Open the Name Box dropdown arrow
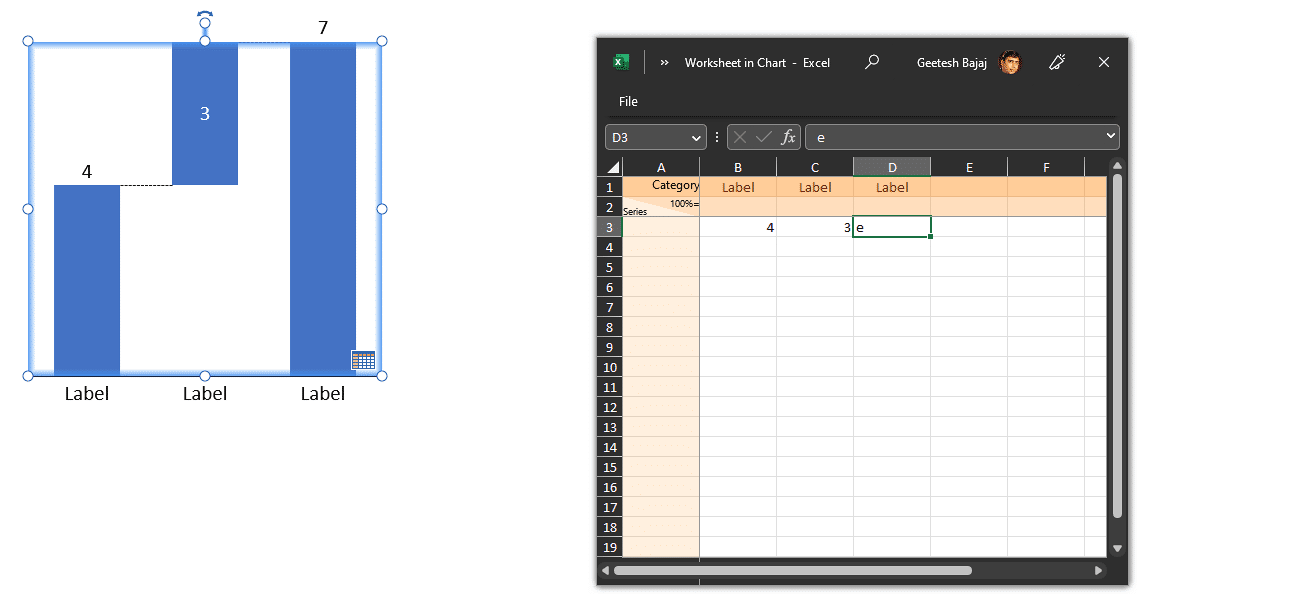Image resolution: width=1314 pixels, height=598 pixels. [x=698, y=137]
